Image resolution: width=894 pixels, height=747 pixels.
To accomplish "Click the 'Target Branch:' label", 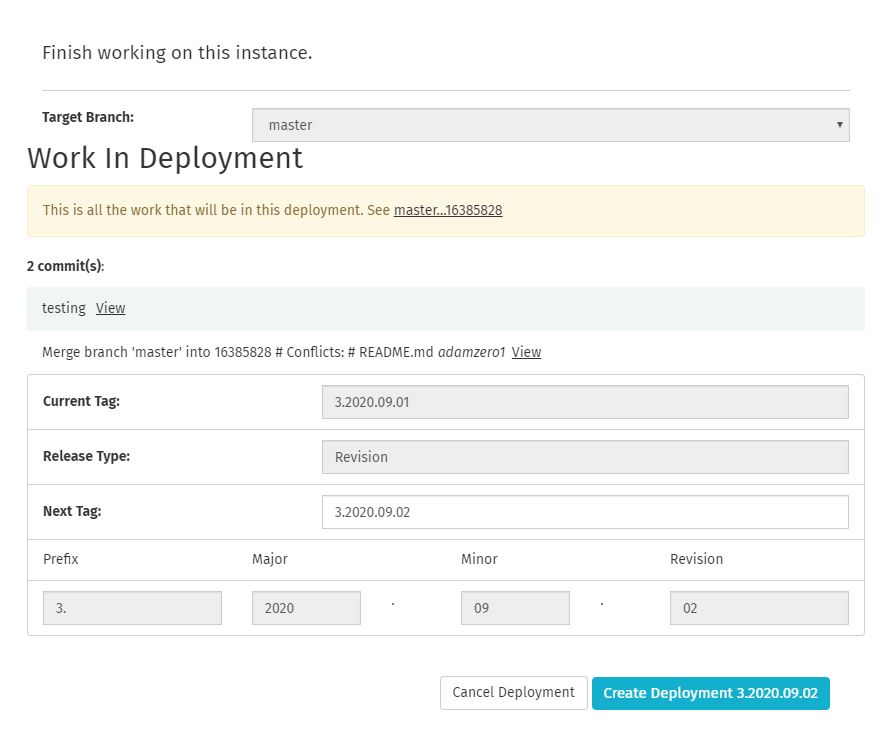I will click(88, 118).
